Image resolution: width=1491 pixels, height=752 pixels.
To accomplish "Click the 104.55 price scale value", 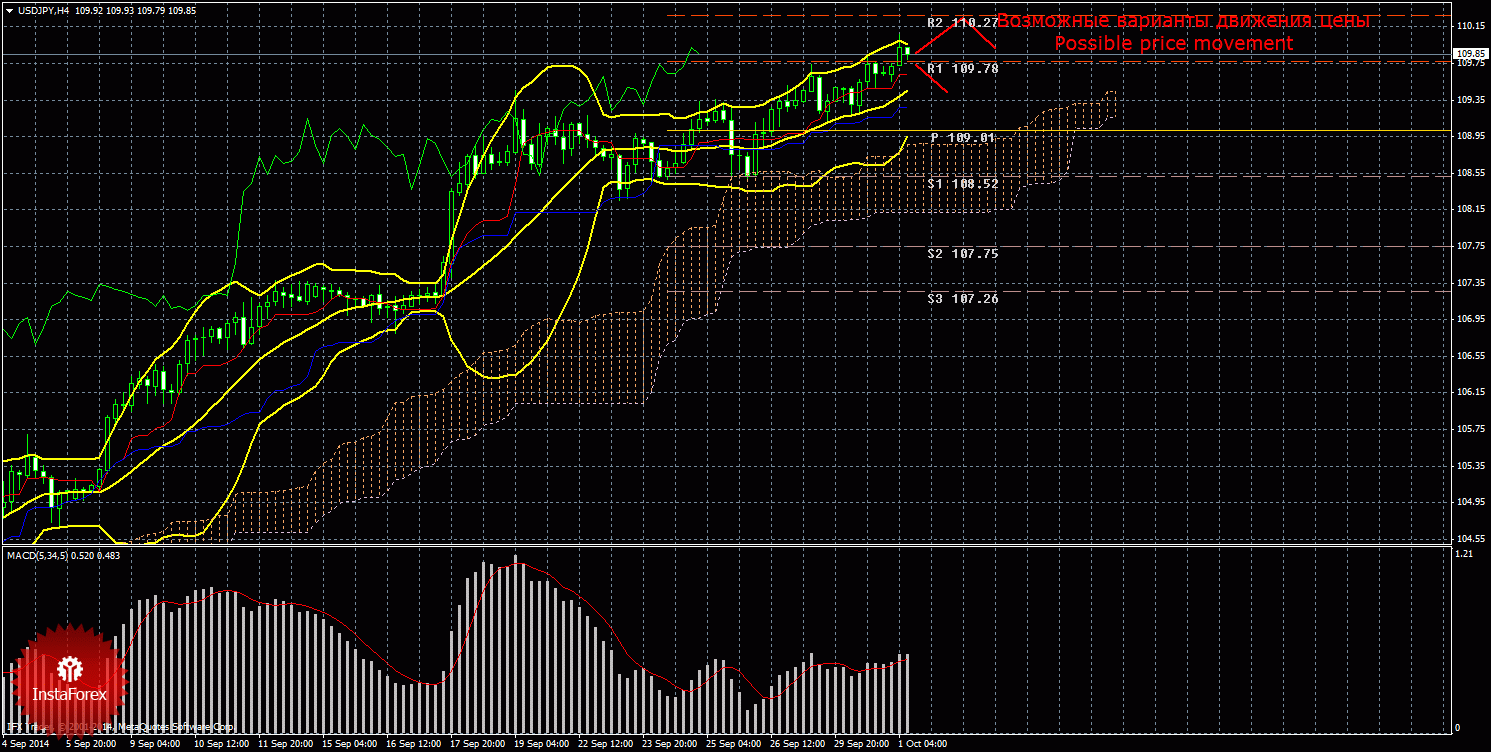I will coord(1468,538).
